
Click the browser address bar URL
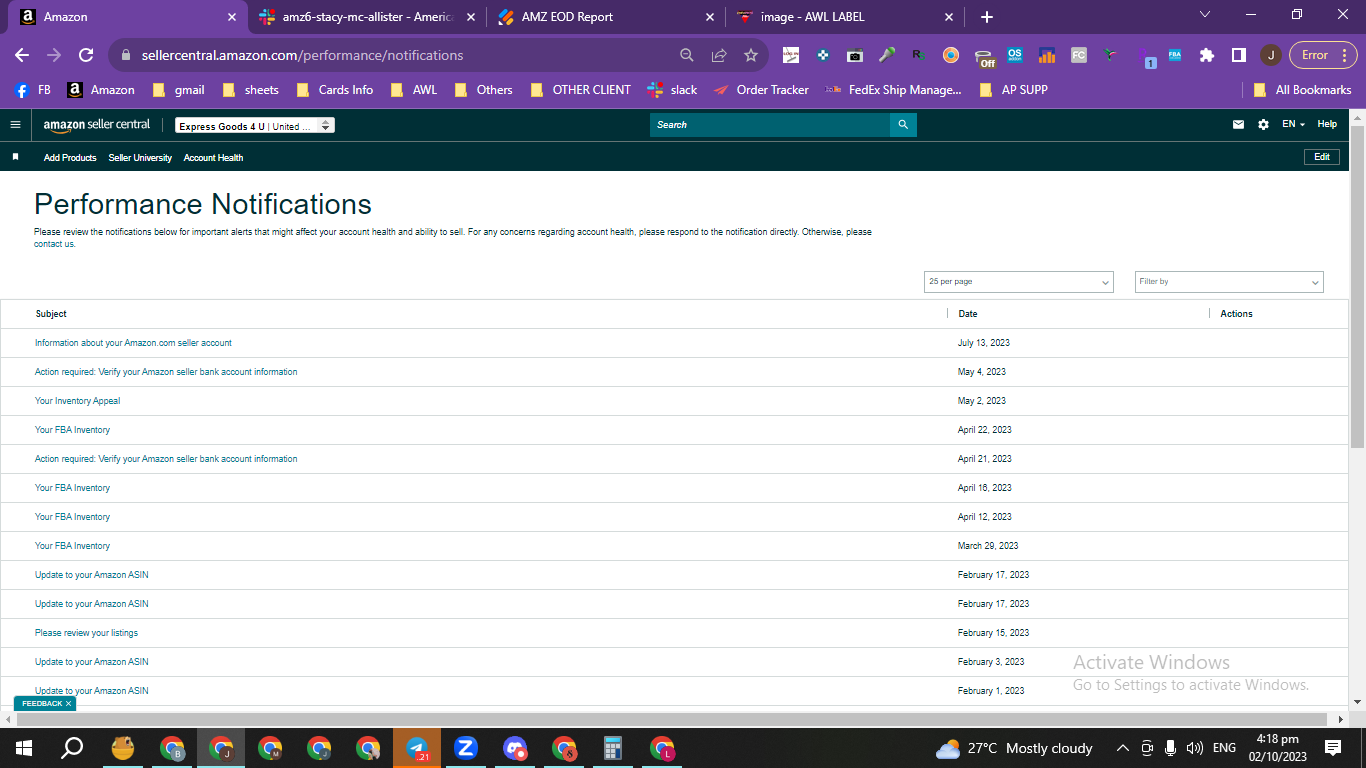(x=302, y=55)
